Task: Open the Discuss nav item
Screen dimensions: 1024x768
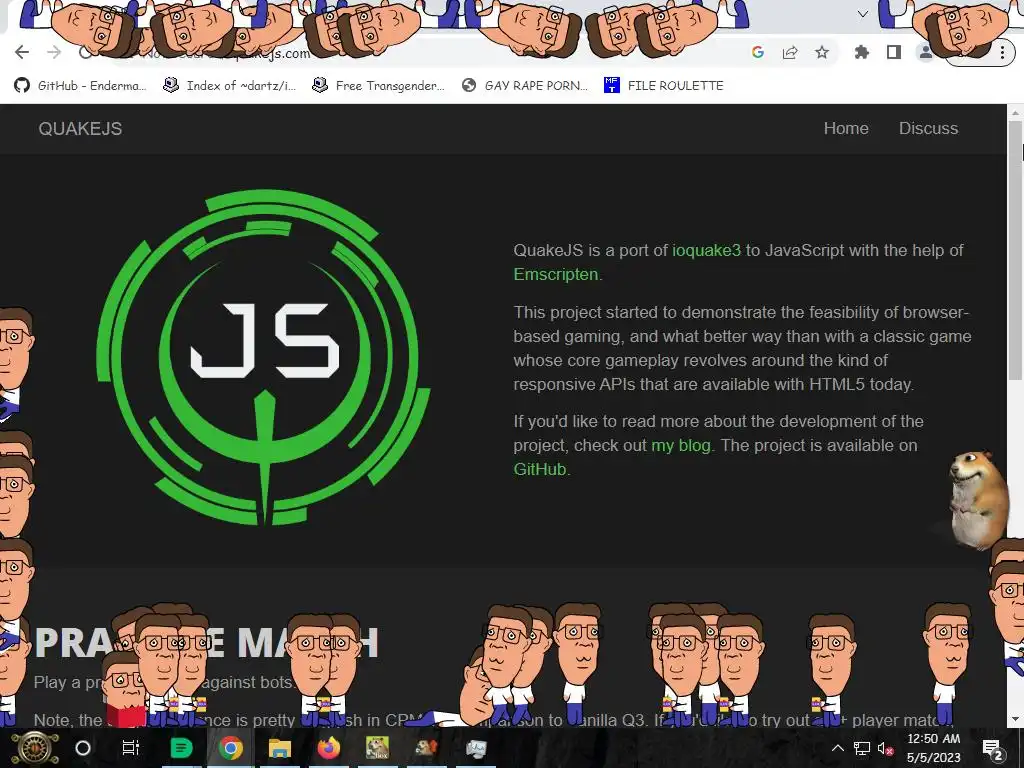Action: 928,128
